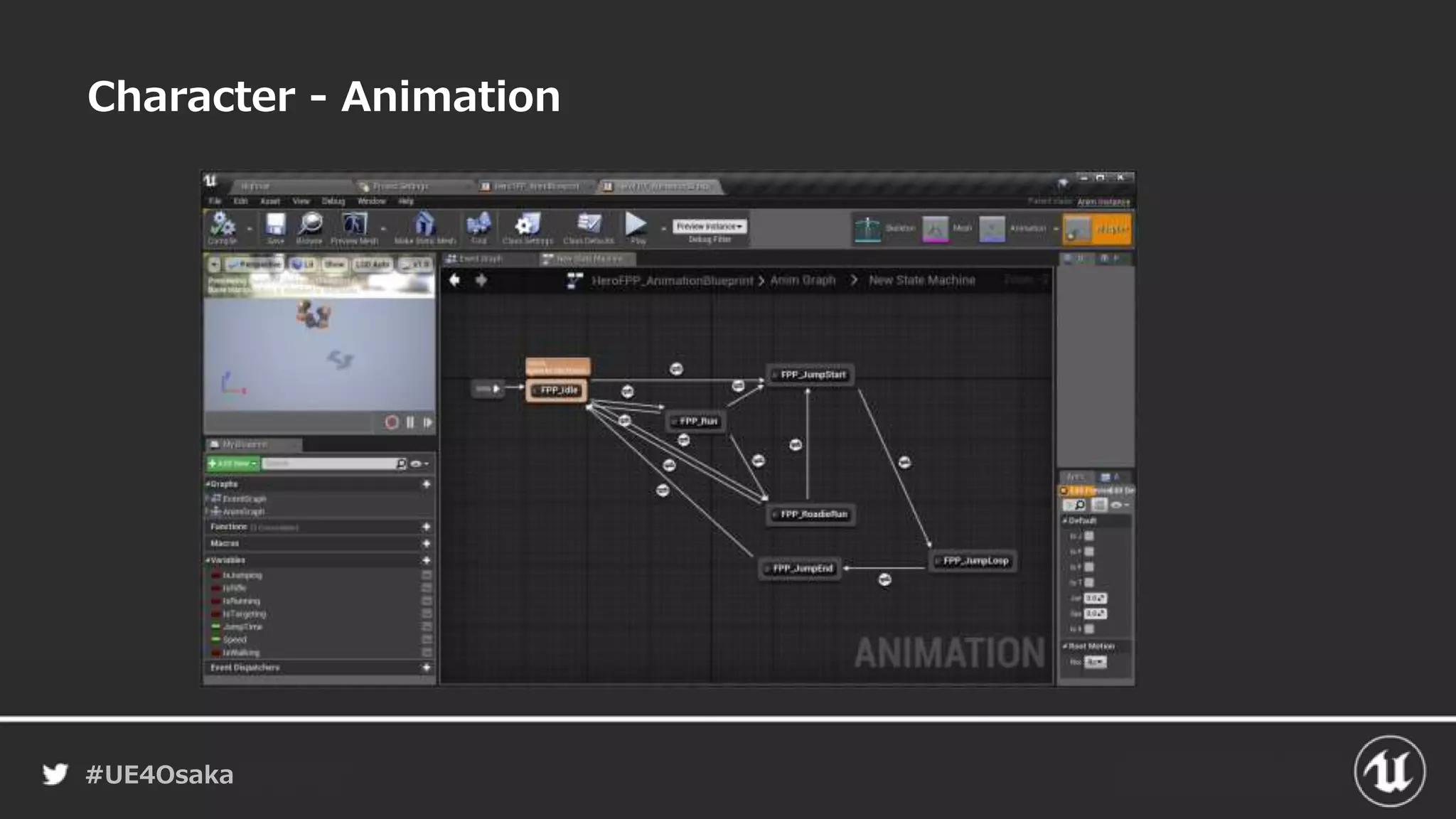Add a new variable with Variables plus icon
Image resolution: width=1456 pixels, height=819 pixels.
427,560
